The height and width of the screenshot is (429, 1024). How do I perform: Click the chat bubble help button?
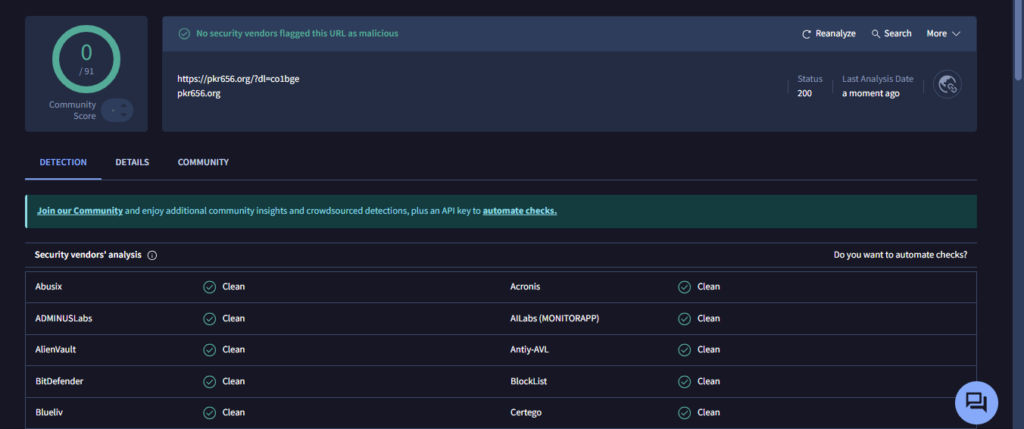pyautogui.click(x=976, y=402)
